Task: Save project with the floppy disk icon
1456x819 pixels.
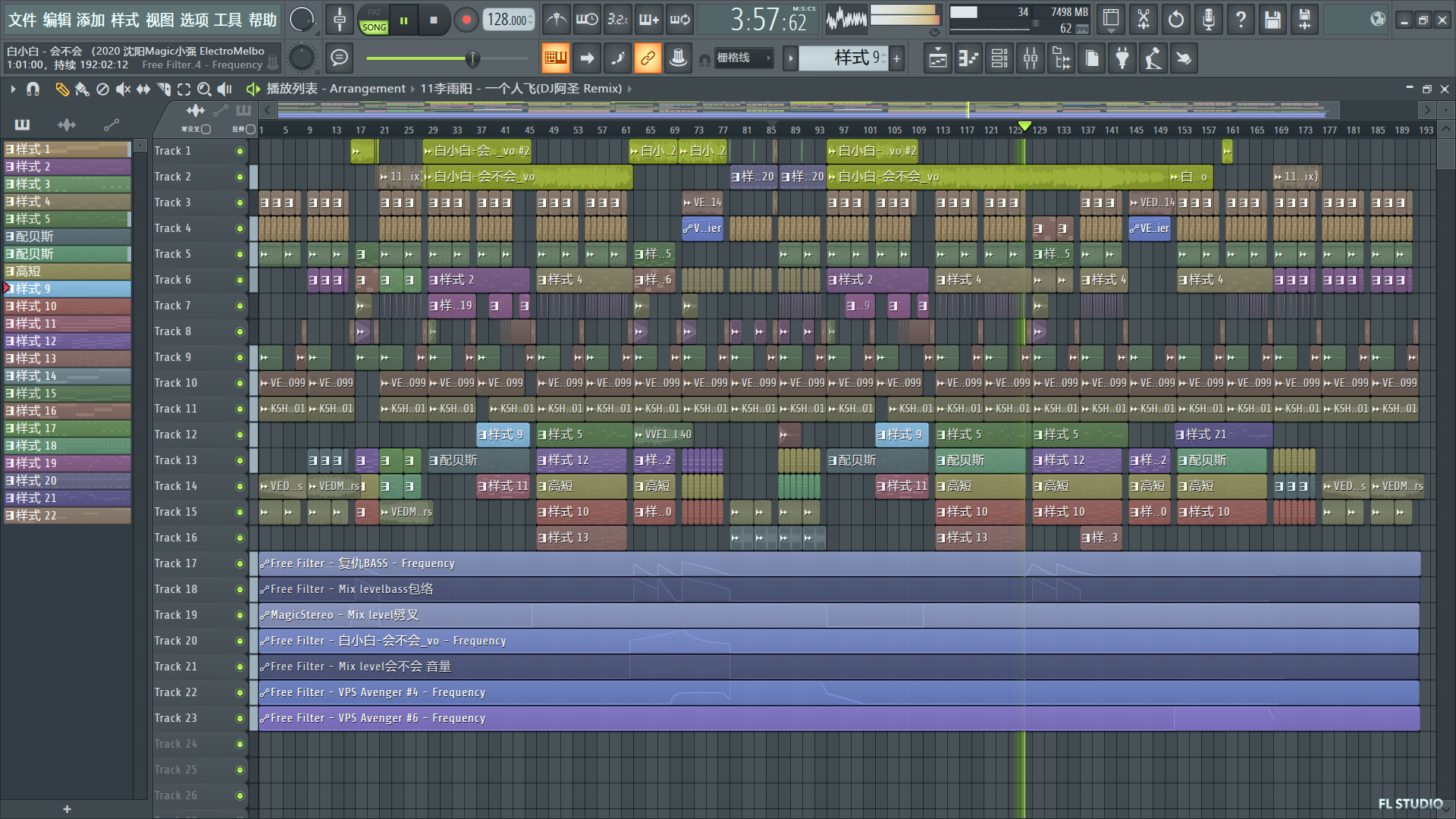Action: tap(1272, 20)
